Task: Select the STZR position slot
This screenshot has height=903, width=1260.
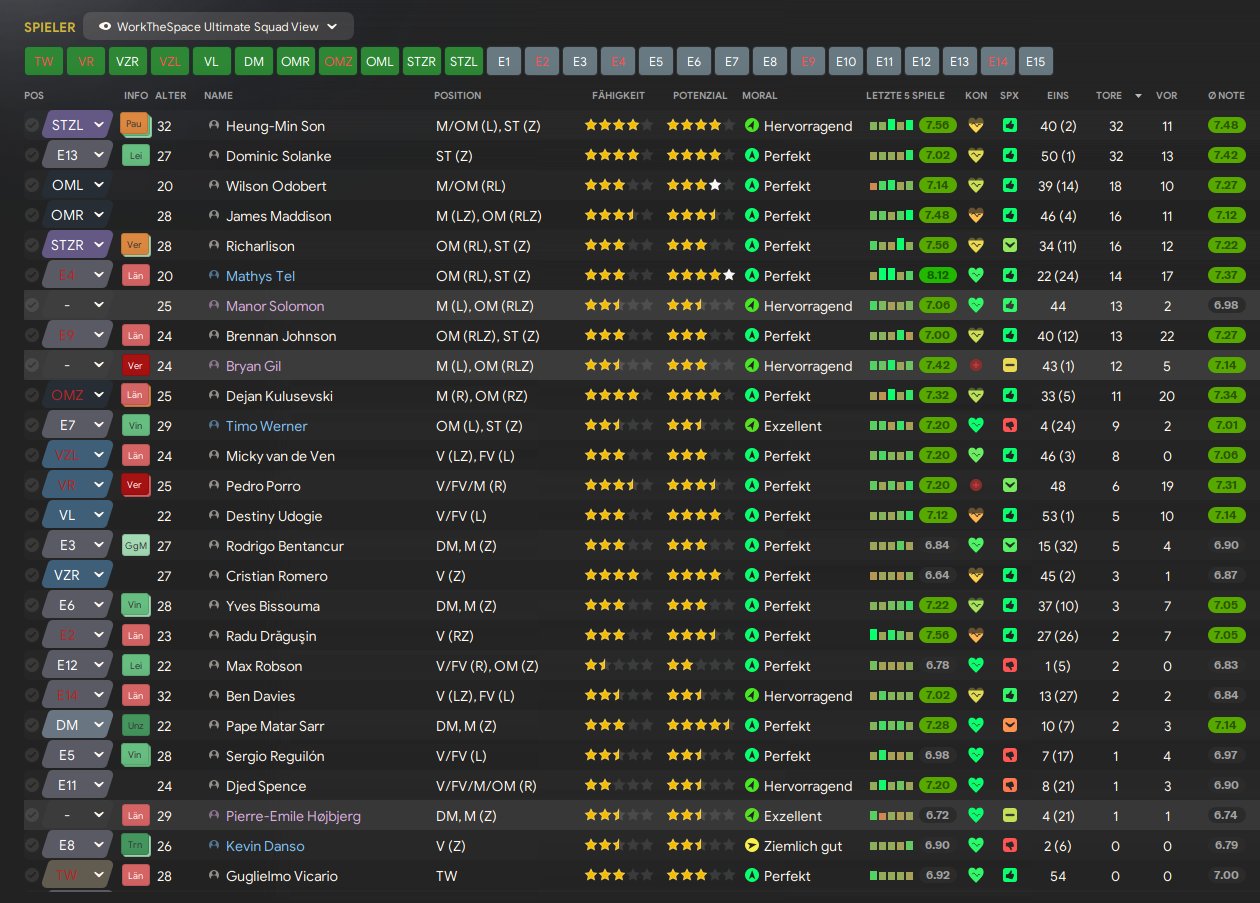Action: coord(421,61)
